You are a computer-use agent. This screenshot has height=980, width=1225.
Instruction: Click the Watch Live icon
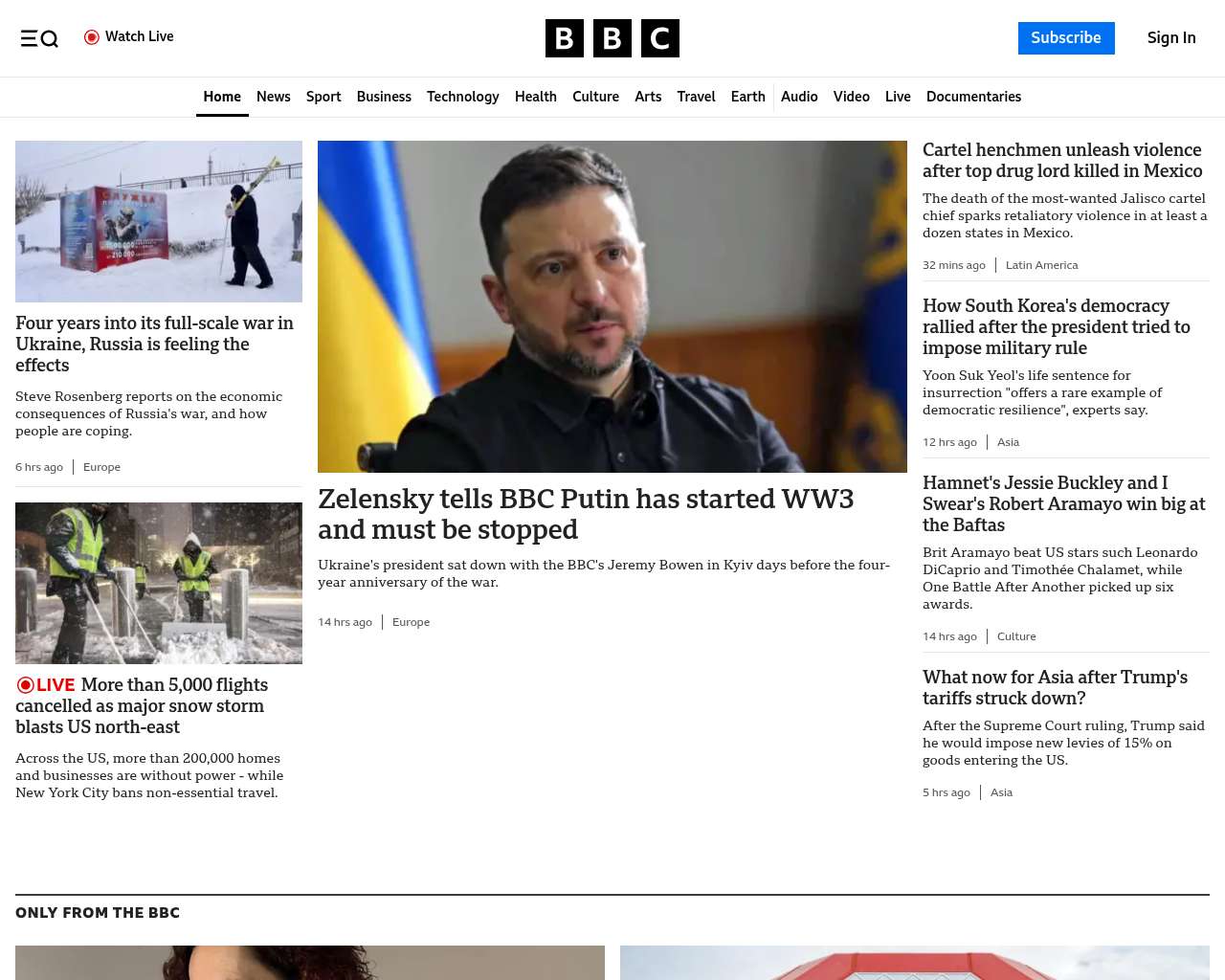pyautogui.click(x=92, y=37)
